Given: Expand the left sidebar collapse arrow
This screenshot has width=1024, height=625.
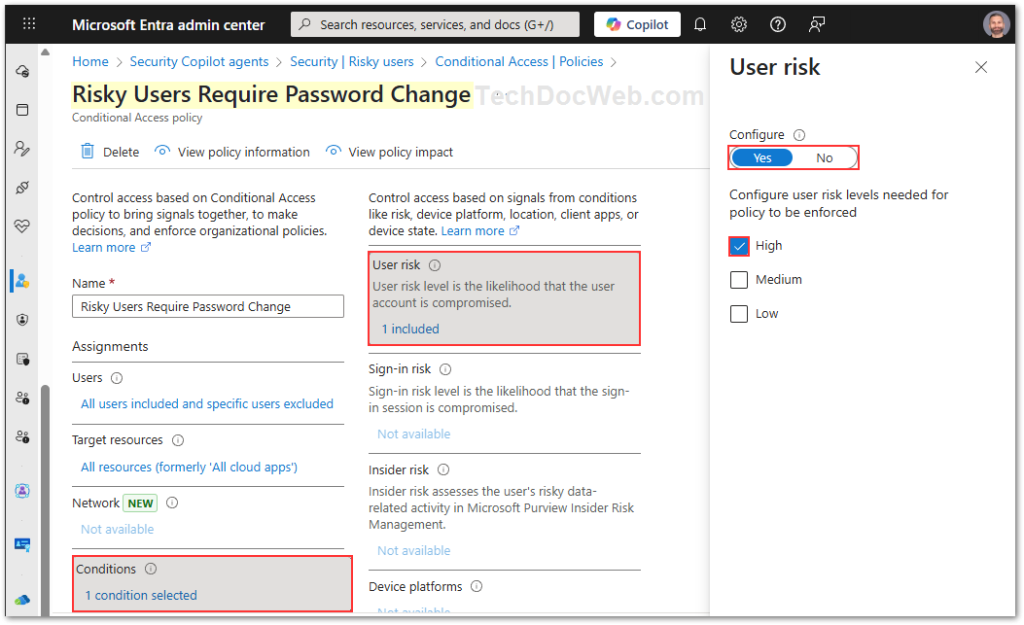Looking at the screenshot, I should point(45,50).
